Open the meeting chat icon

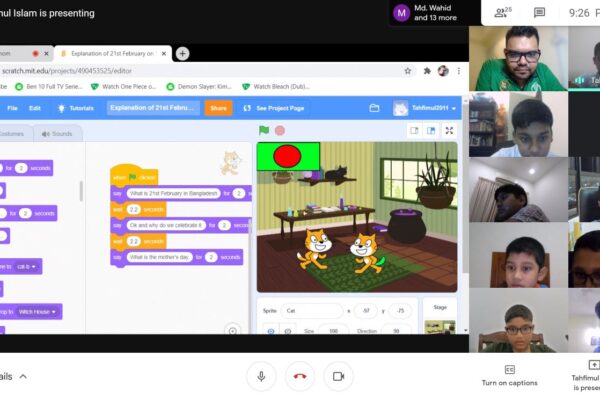coord(539,13)
